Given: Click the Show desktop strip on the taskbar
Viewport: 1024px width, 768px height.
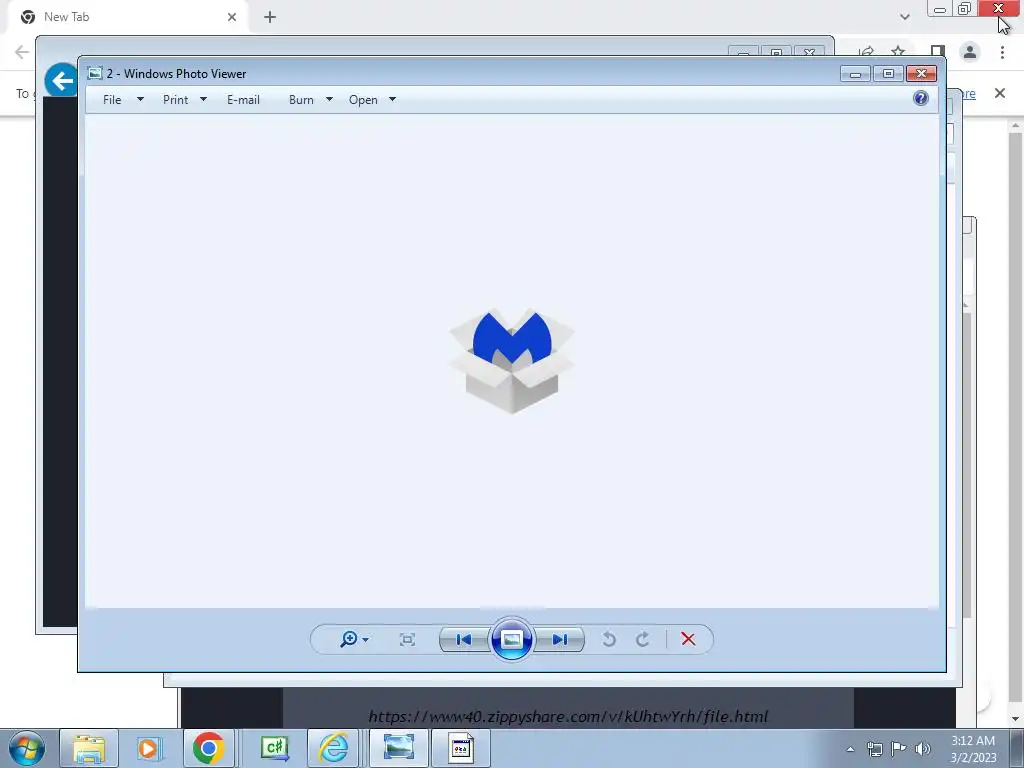Looking at the screenshot, I should 1017,749.
